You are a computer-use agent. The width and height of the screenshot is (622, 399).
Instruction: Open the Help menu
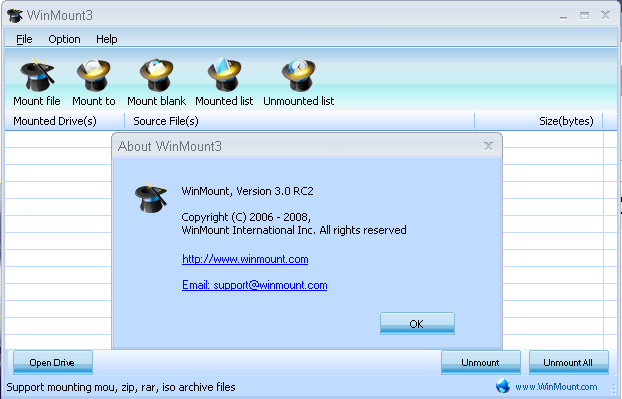[x=107, y=39]
